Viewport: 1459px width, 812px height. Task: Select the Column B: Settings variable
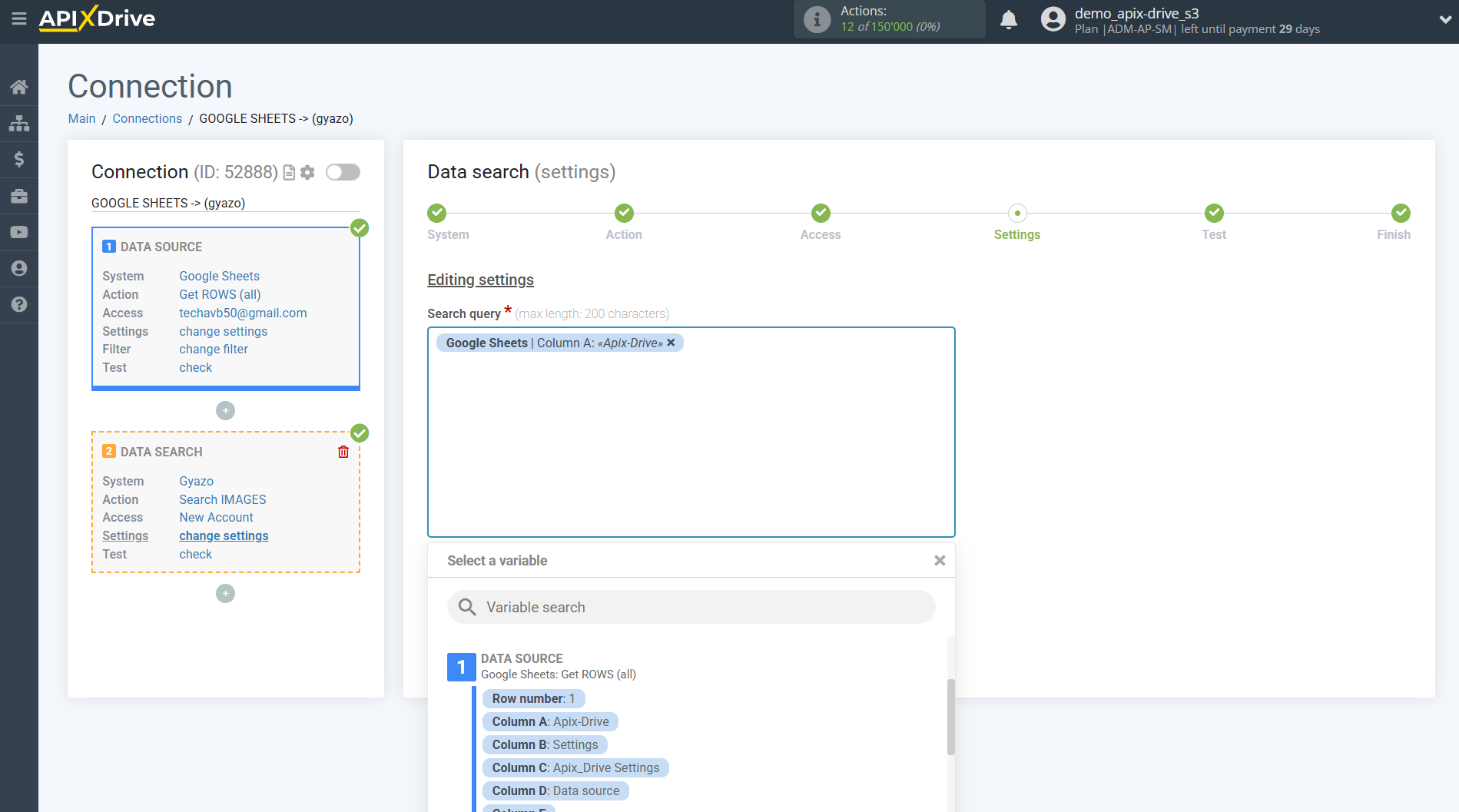(x=545, y=744)
